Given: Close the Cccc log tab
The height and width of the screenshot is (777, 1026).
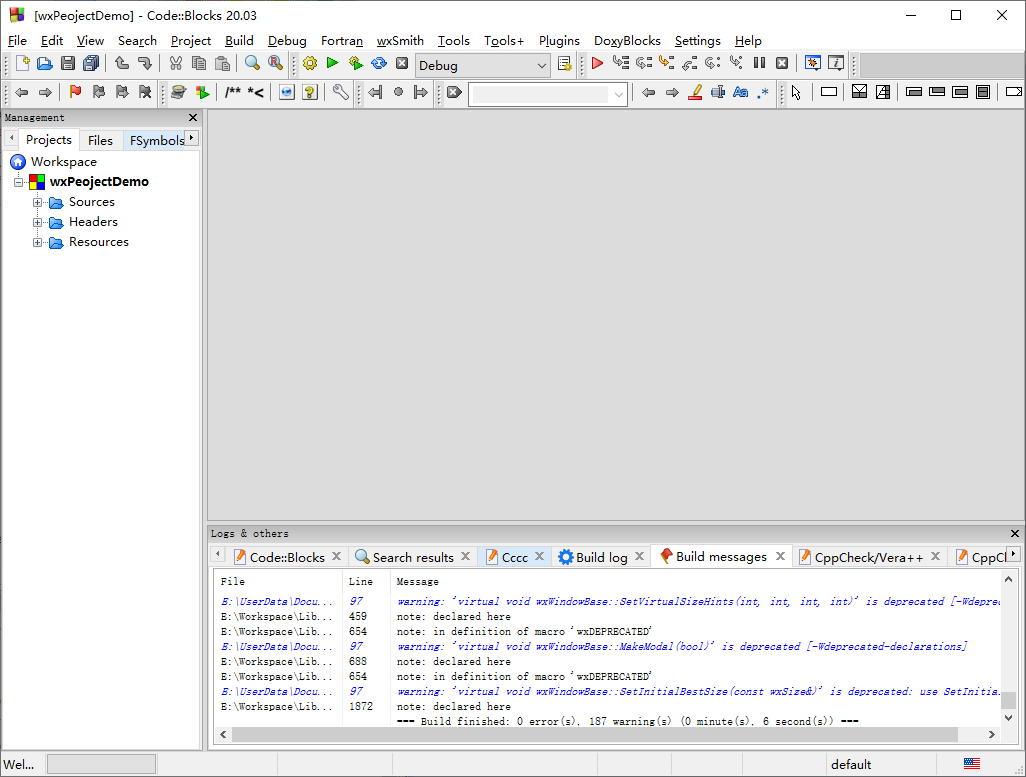Looking at the screenshot, I should click(x=539, y=556).
